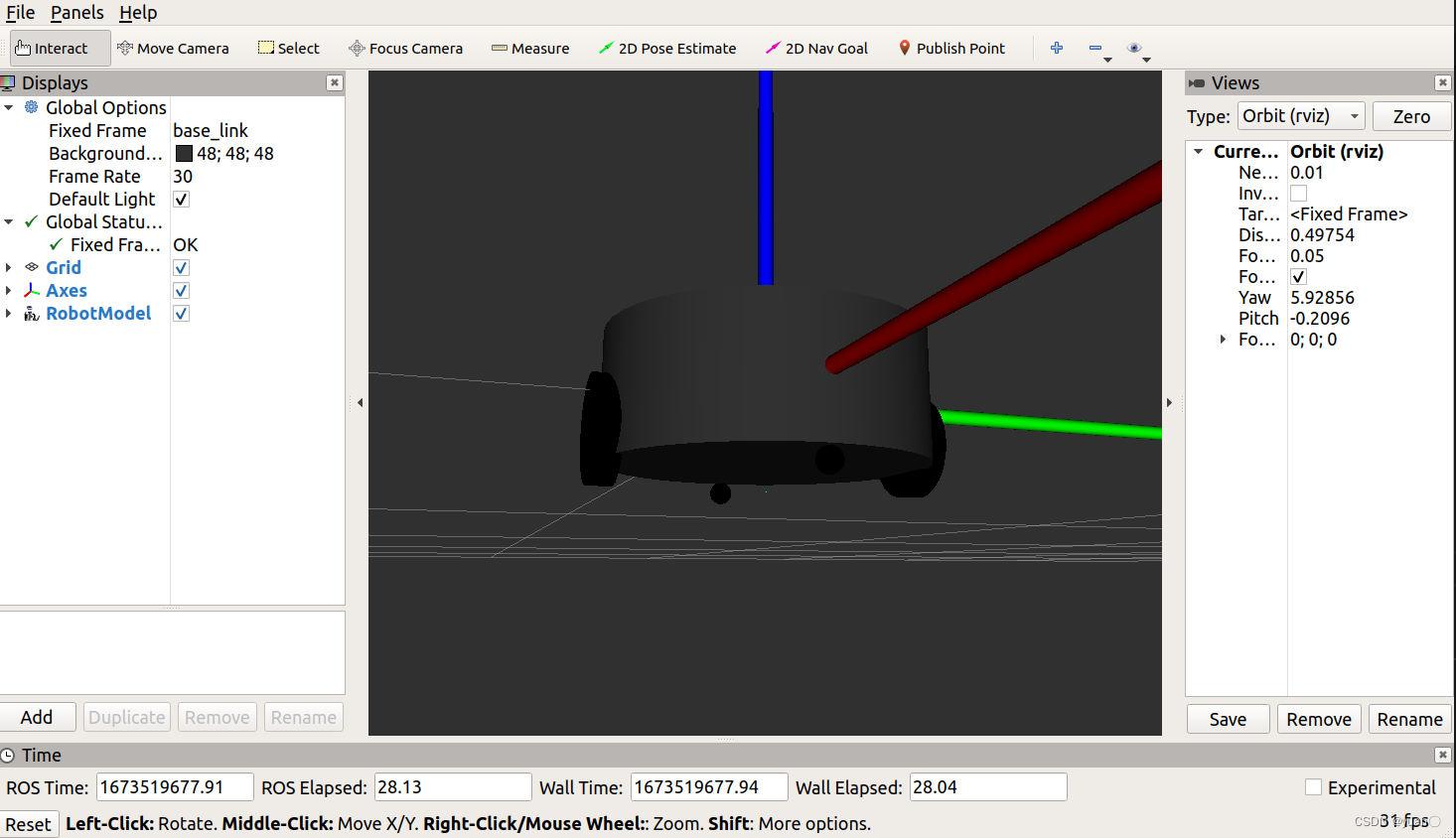Open the view Type dropdown
The width and height of the screenshot is (1456, 838).
coord(1301,116)
